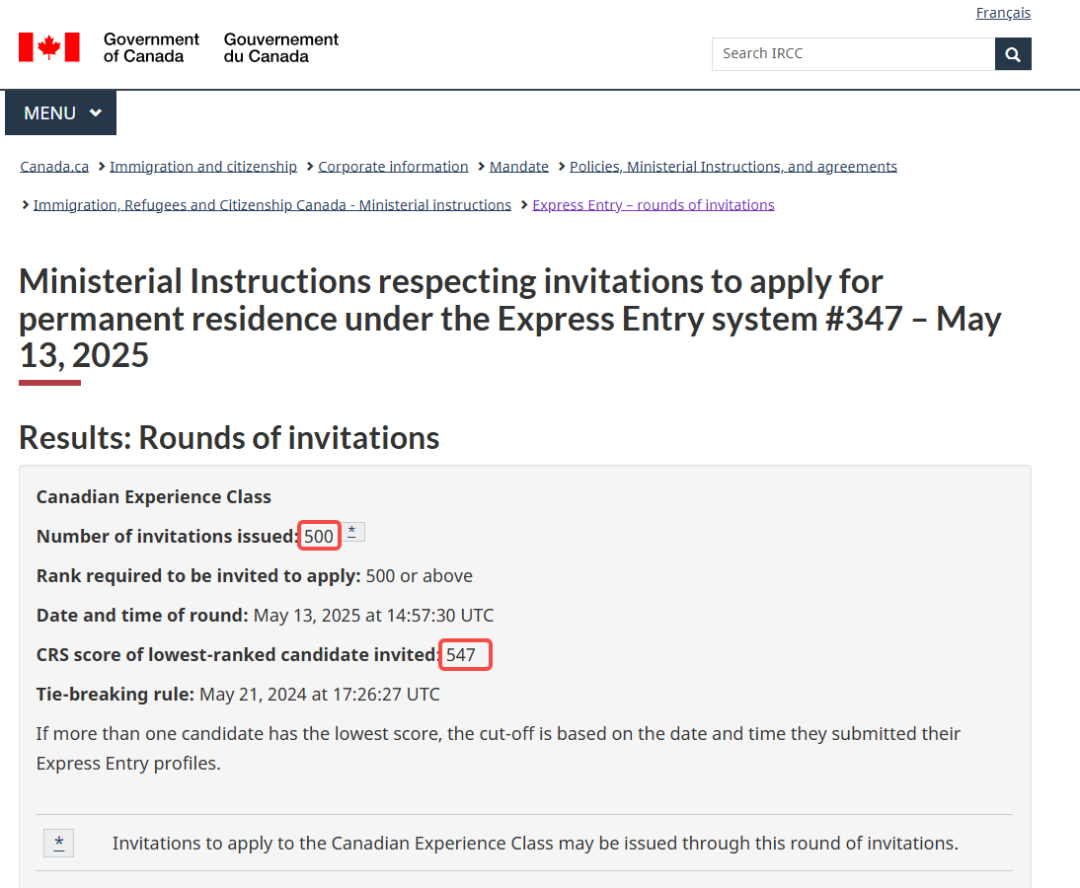Click the 'Tie-breaking rule:' label
This screenshot has width=1080, height=888.
tap(115, 694)
